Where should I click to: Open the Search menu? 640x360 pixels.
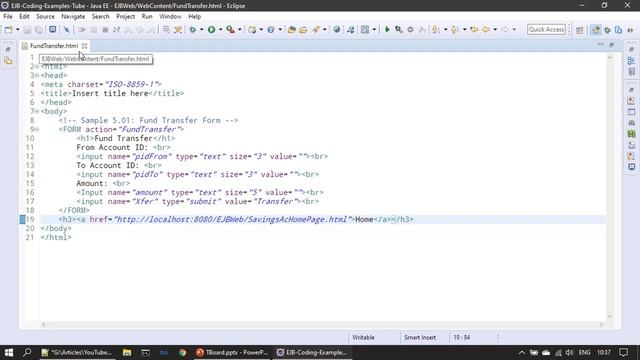pyautogui.click(x=100, y=16)
